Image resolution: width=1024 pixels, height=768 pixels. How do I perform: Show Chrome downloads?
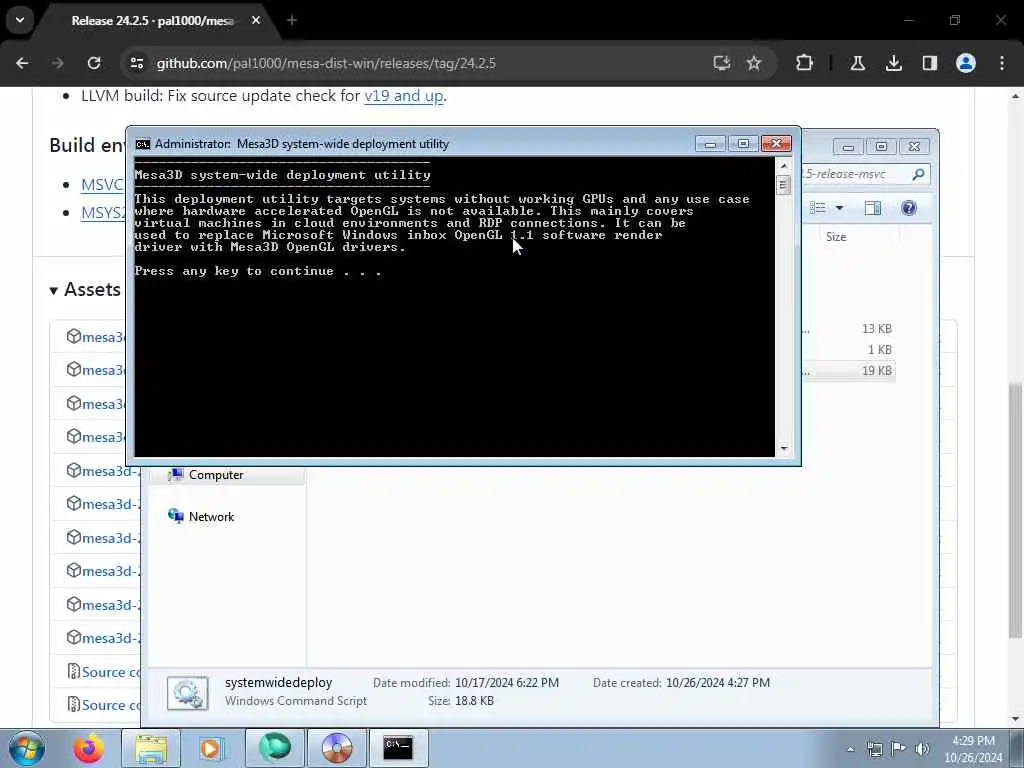point(894,63)
